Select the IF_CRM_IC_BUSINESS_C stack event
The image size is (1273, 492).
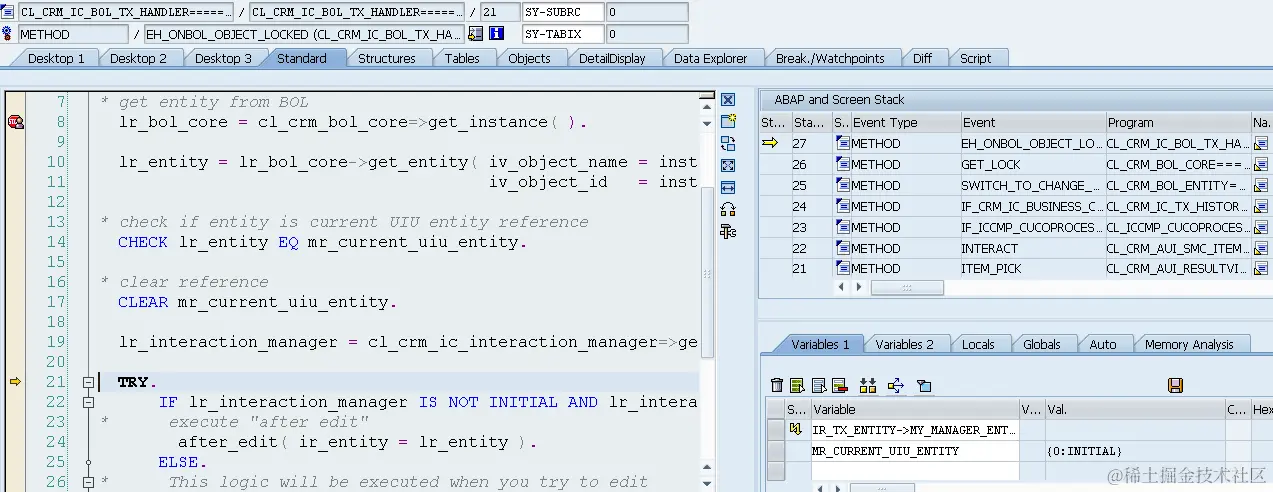point(1031,206)
